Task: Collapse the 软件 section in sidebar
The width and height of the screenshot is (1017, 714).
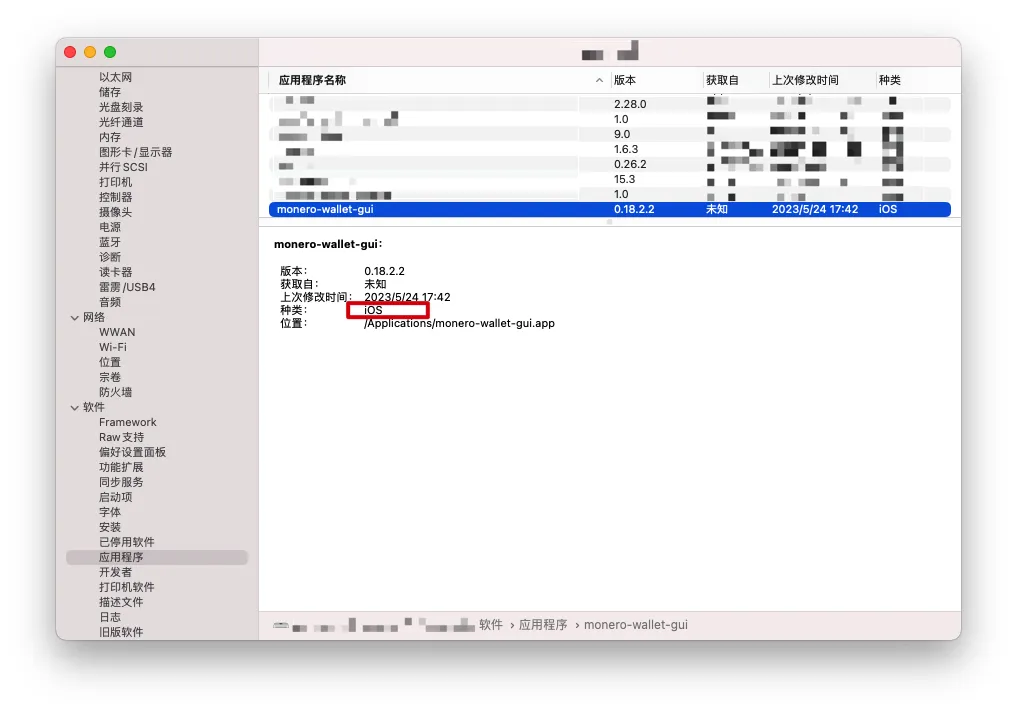Action: tap(75, 408)
